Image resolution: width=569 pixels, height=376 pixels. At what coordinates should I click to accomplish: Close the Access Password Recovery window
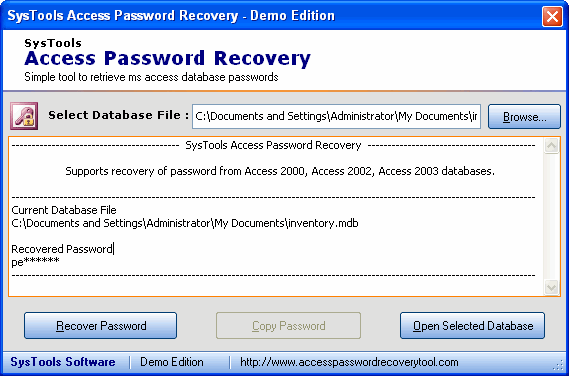pos(552,16)
